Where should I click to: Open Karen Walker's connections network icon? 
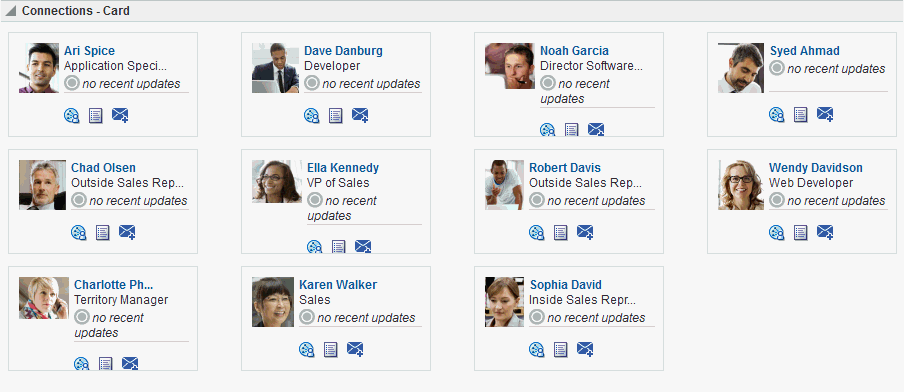pyautogui.click(x=307, y=350)
